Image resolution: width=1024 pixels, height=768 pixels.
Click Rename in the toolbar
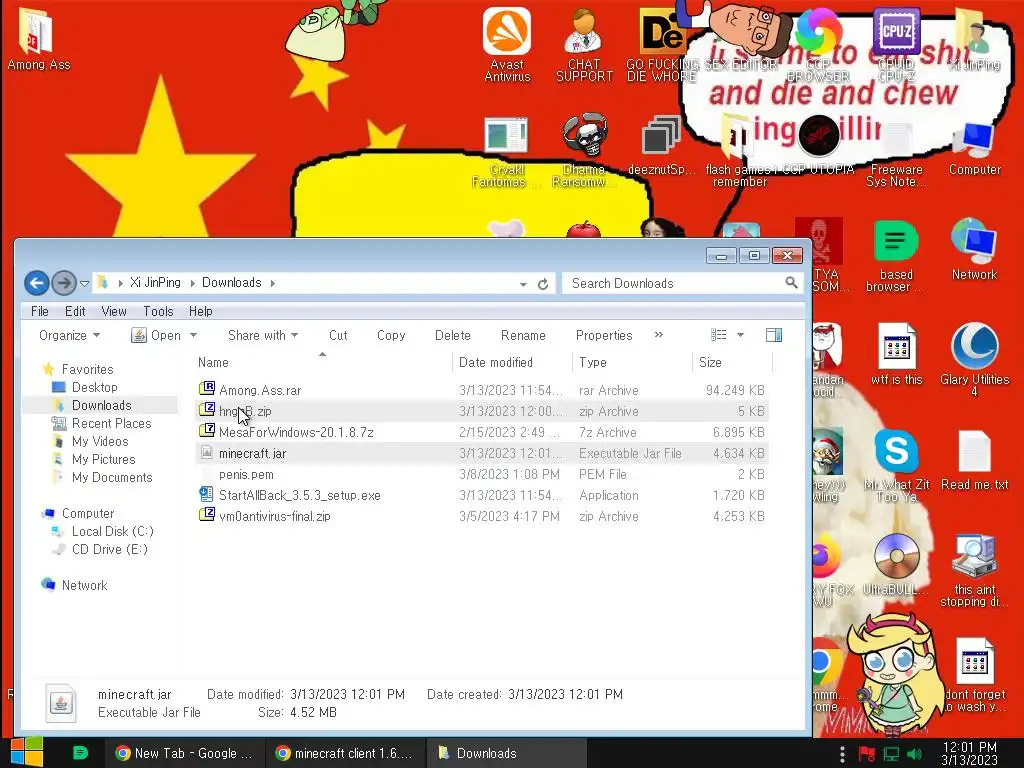pyautogui.click(x=523, y=336)
